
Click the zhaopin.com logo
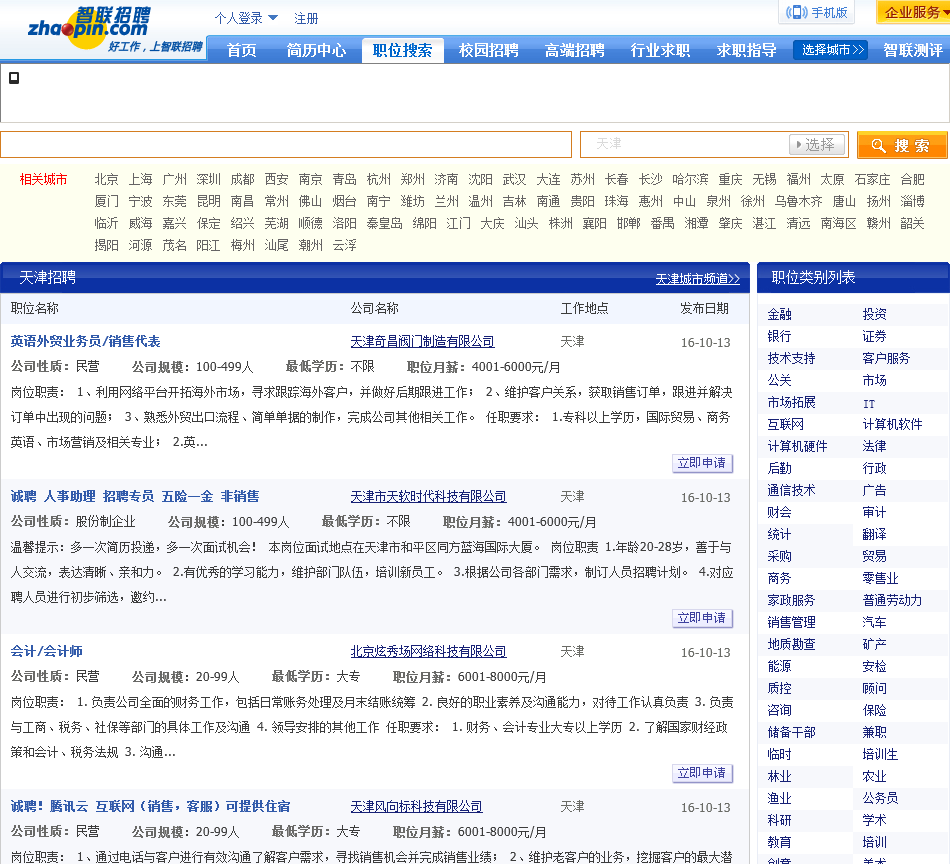pos(114,30)
